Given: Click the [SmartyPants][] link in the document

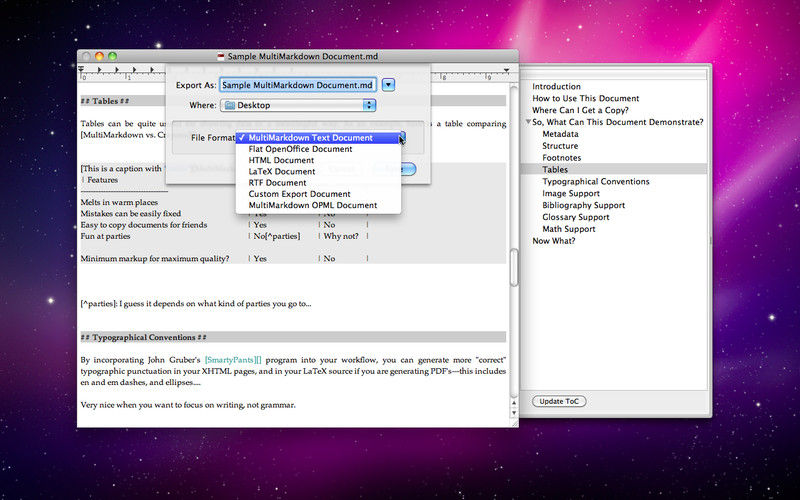Looking at the screenshot, I should [233, 360].
